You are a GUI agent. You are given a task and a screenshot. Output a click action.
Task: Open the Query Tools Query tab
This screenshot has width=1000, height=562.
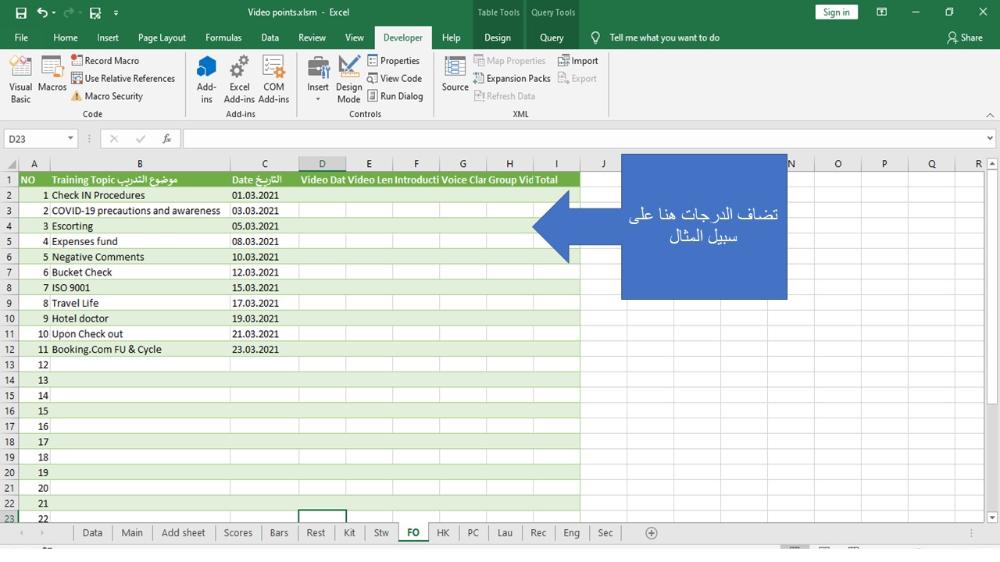[552, 38]
